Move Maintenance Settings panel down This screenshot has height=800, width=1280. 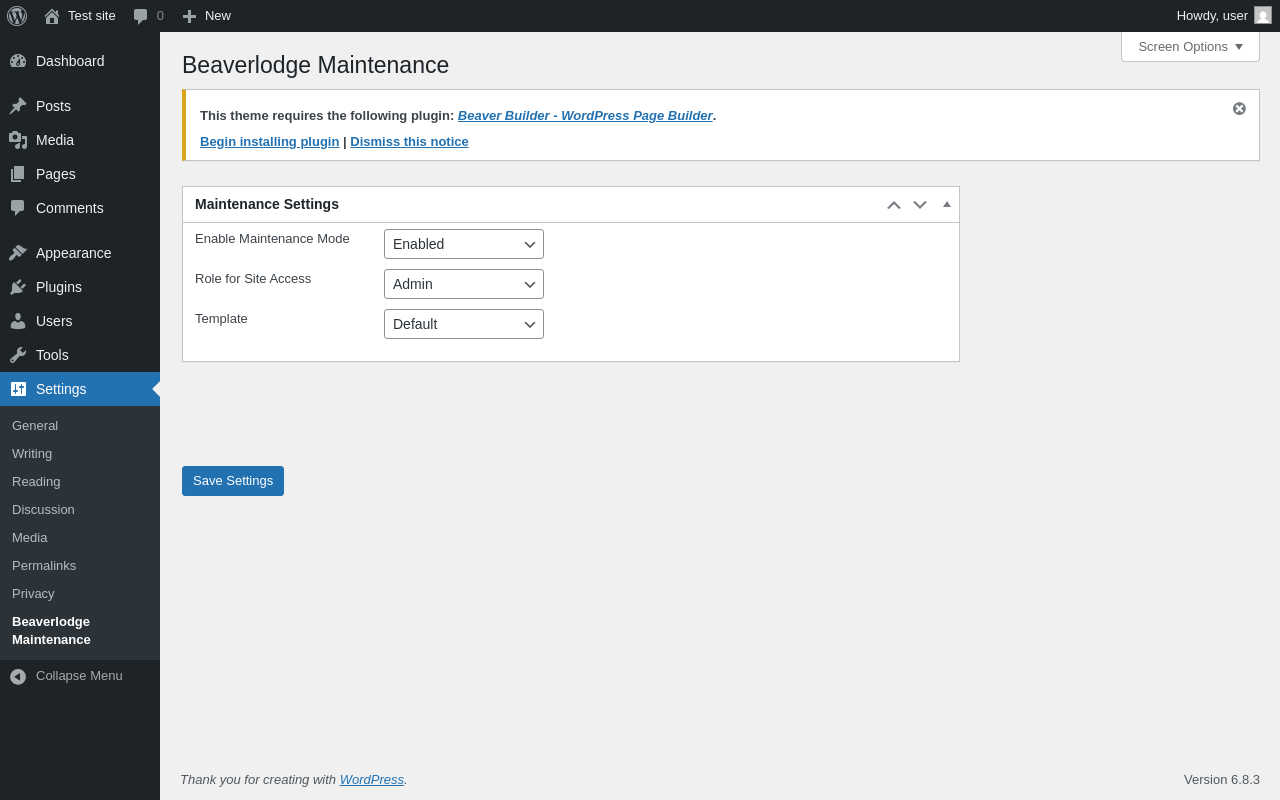coord(920,205)
